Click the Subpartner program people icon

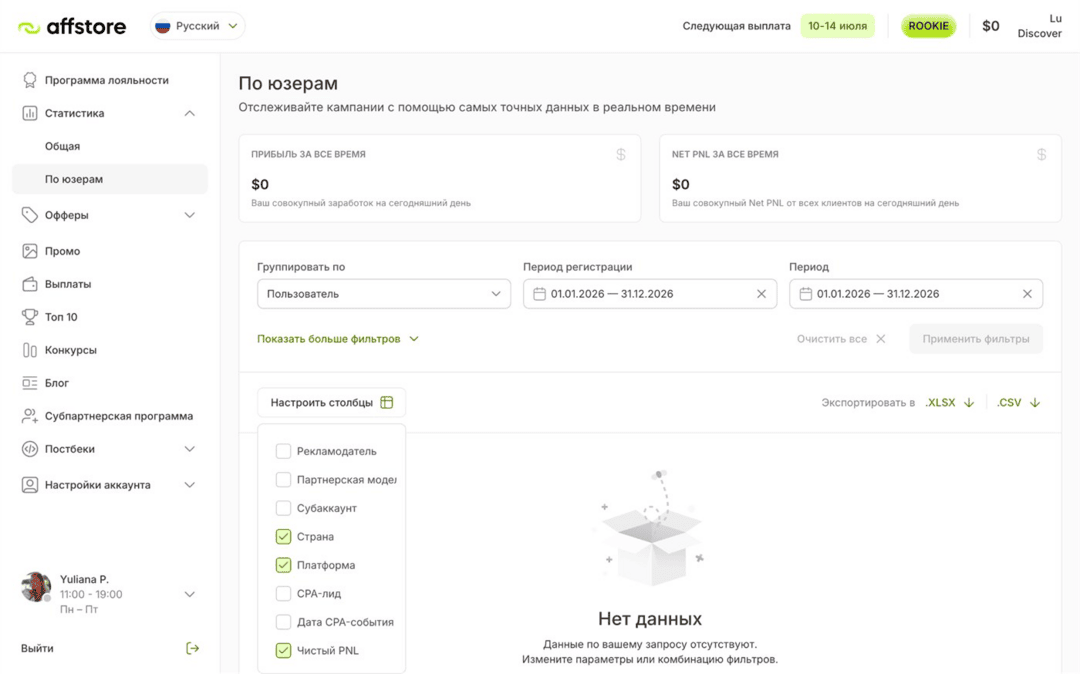[30, 416]
